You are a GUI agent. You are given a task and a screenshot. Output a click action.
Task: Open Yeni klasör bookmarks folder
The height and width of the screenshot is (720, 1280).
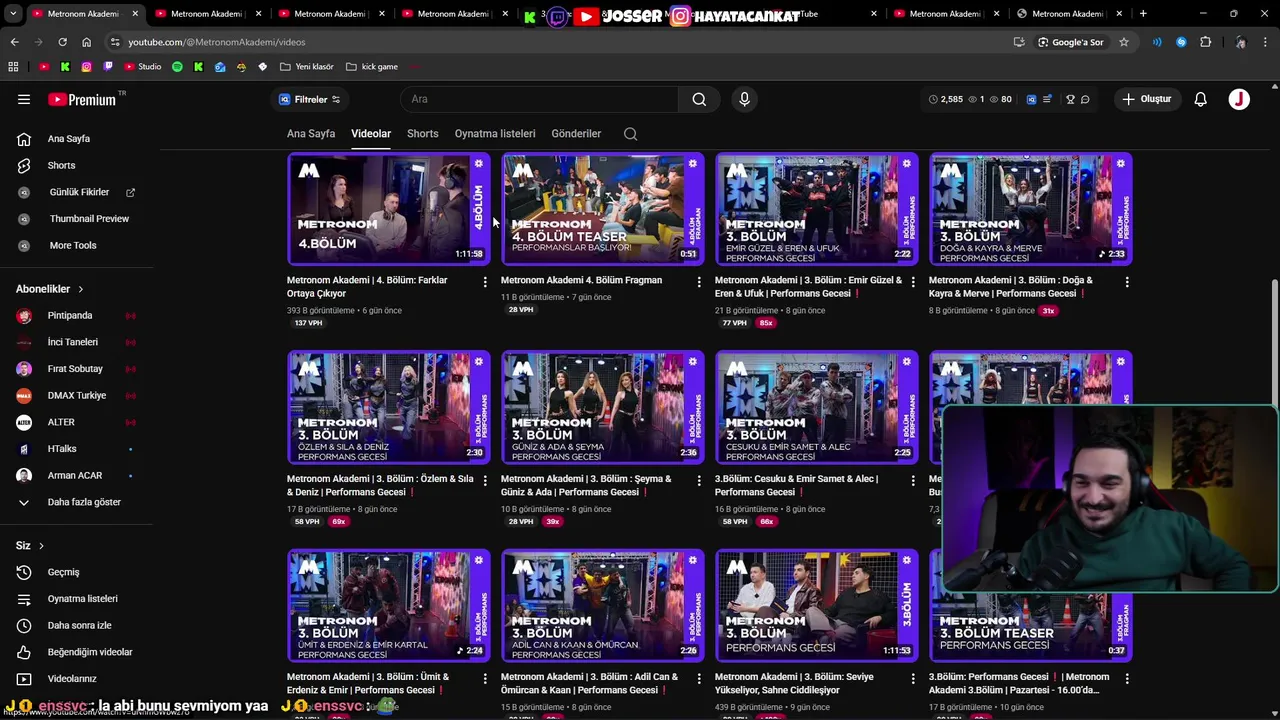307,67
